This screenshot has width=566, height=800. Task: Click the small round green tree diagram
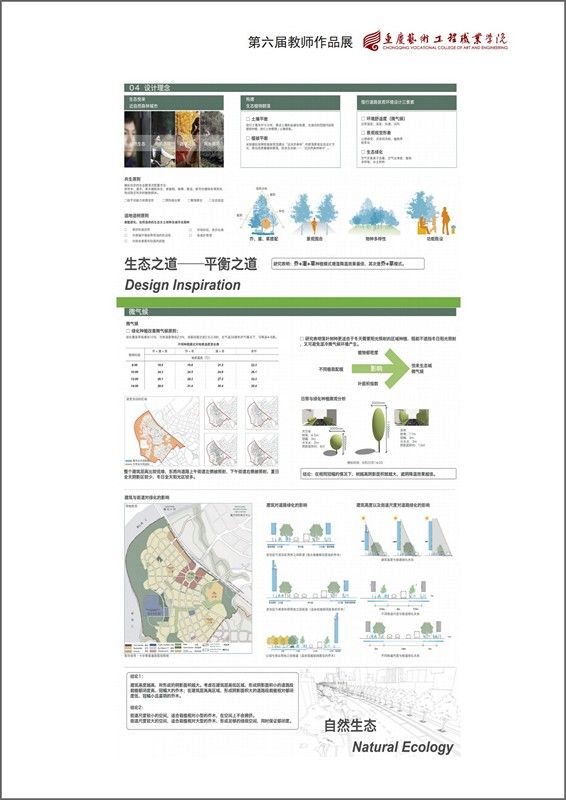(x=337, y=442)
